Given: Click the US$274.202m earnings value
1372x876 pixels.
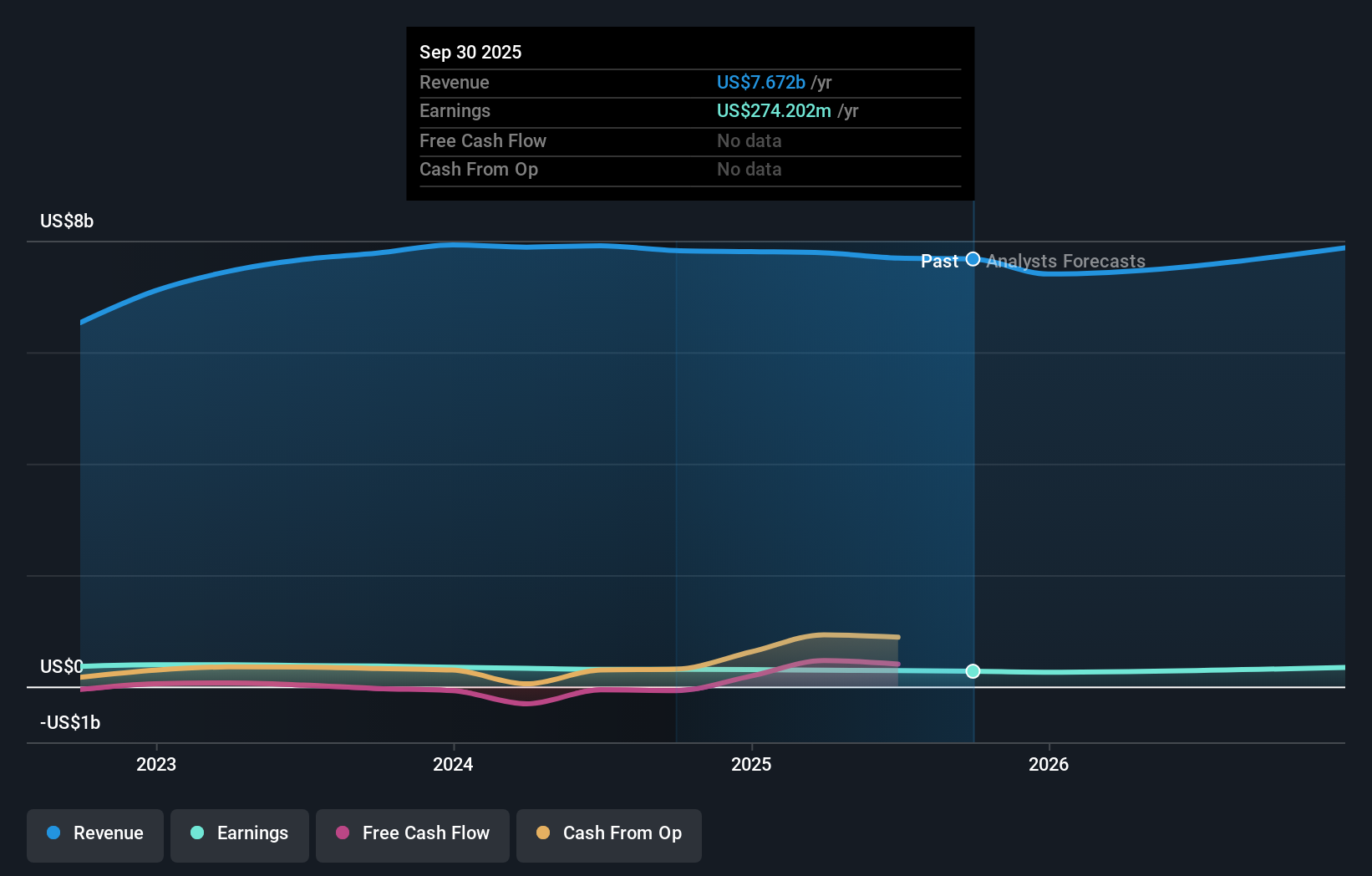Looking at the screenshot, I should [774, 110].
